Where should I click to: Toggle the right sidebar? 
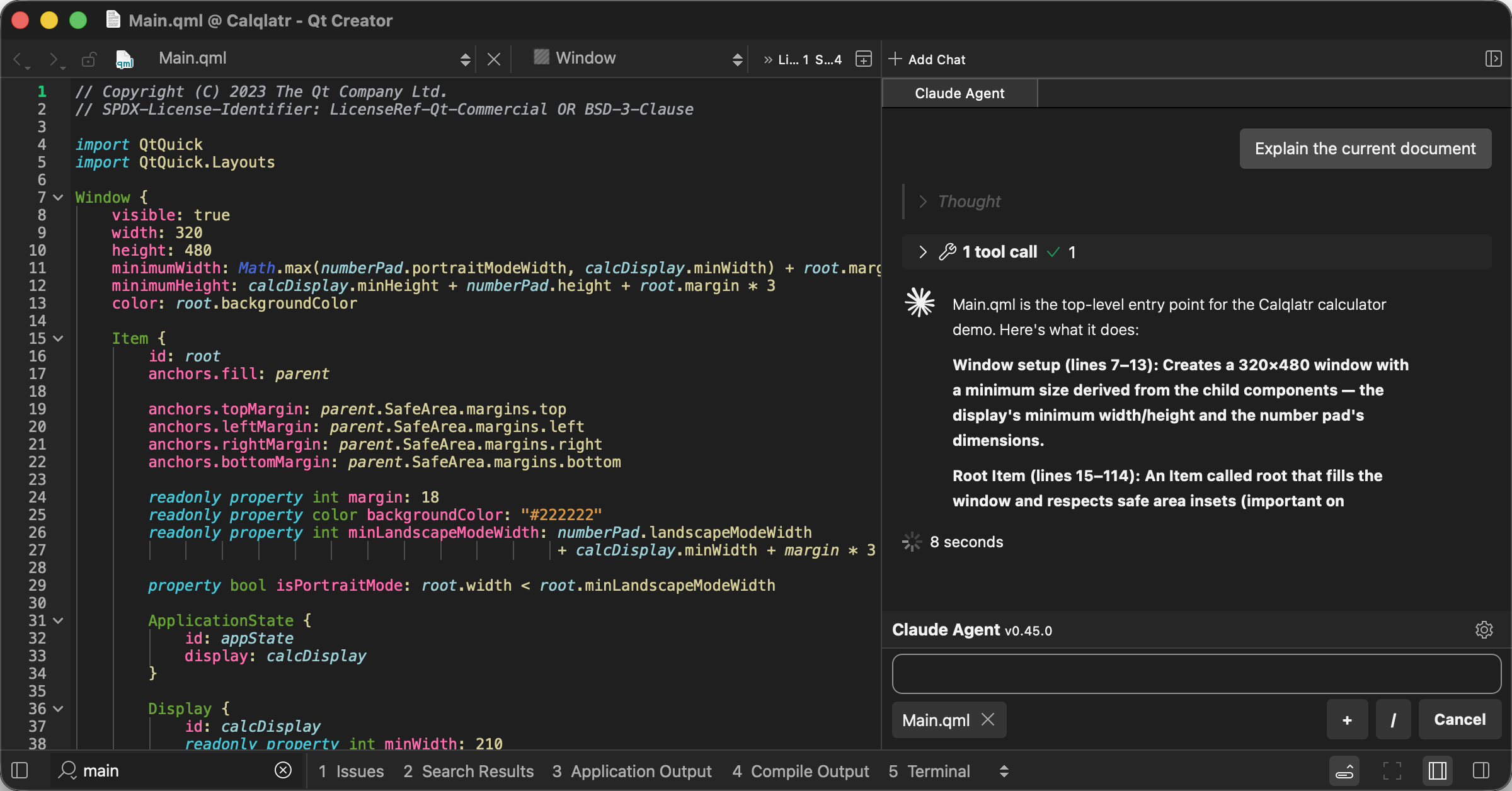[1481, 770]
